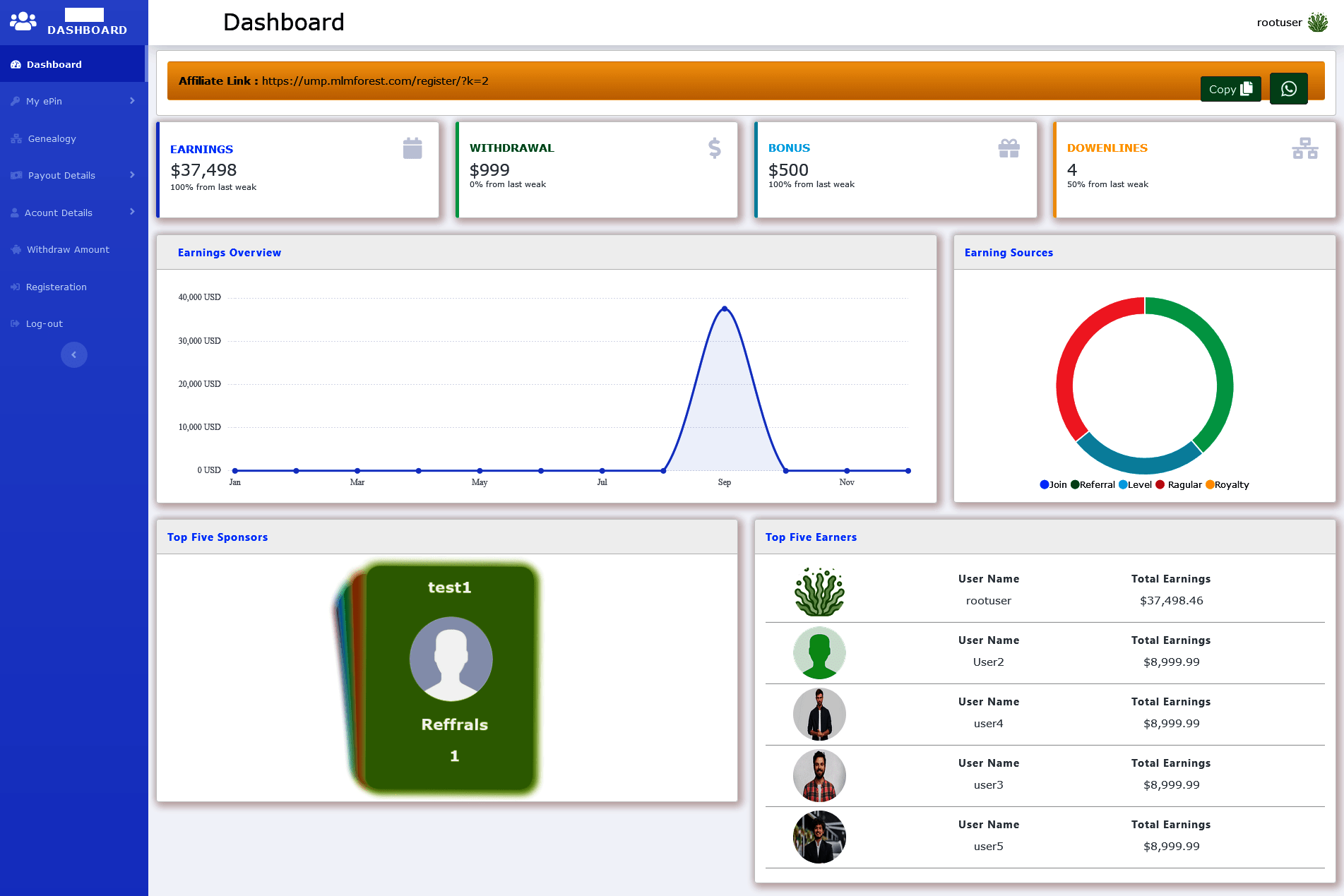Click the test1 sponsor avatar placeholder

(451, 659)
